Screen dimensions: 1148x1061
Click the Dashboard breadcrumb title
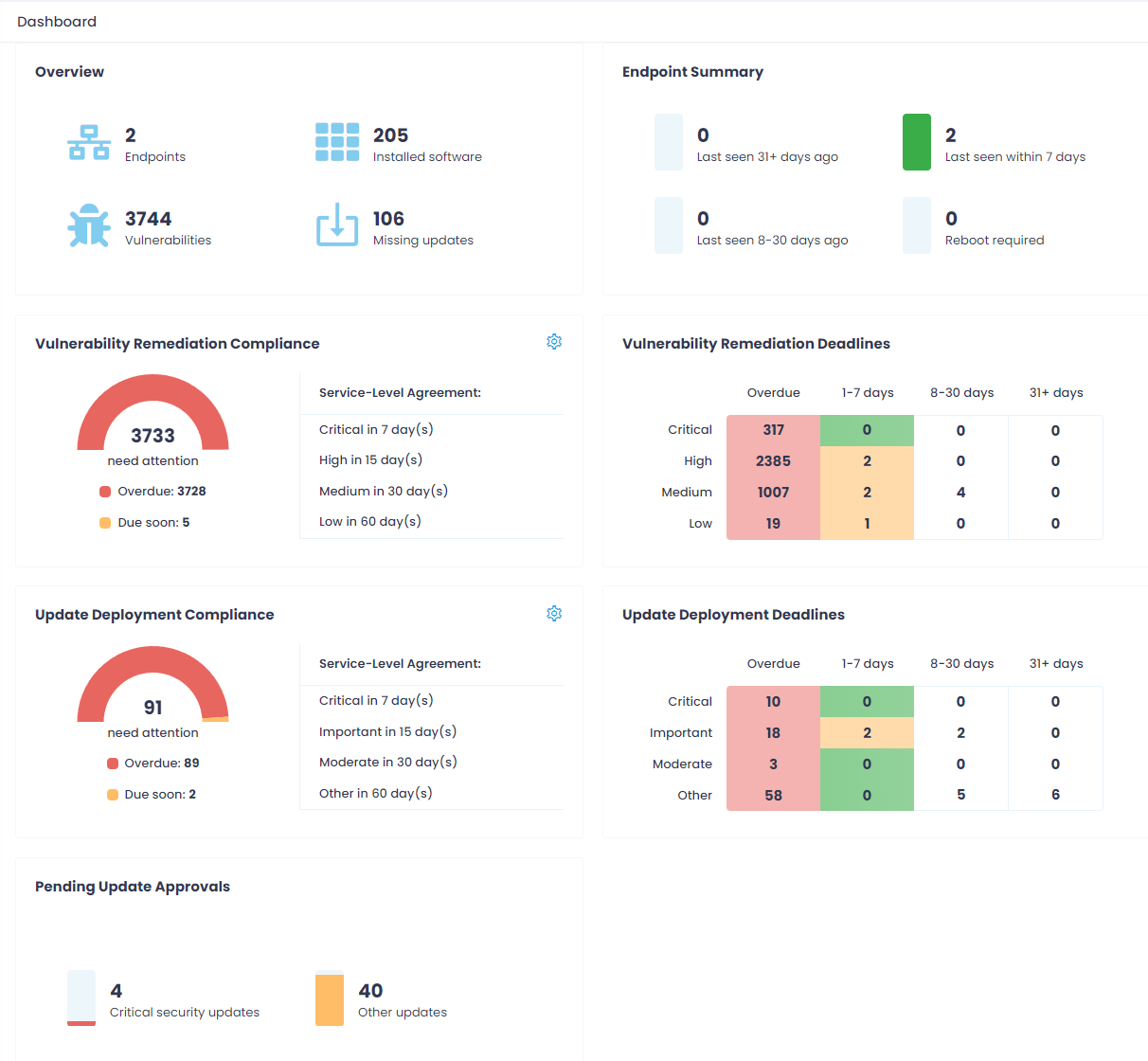[57, 22]
